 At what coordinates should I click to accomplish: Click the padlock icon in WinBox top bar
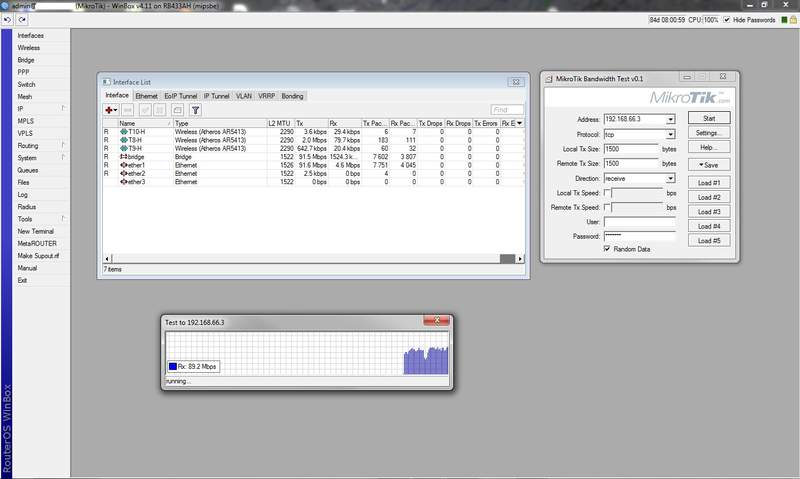coord(793,20)
